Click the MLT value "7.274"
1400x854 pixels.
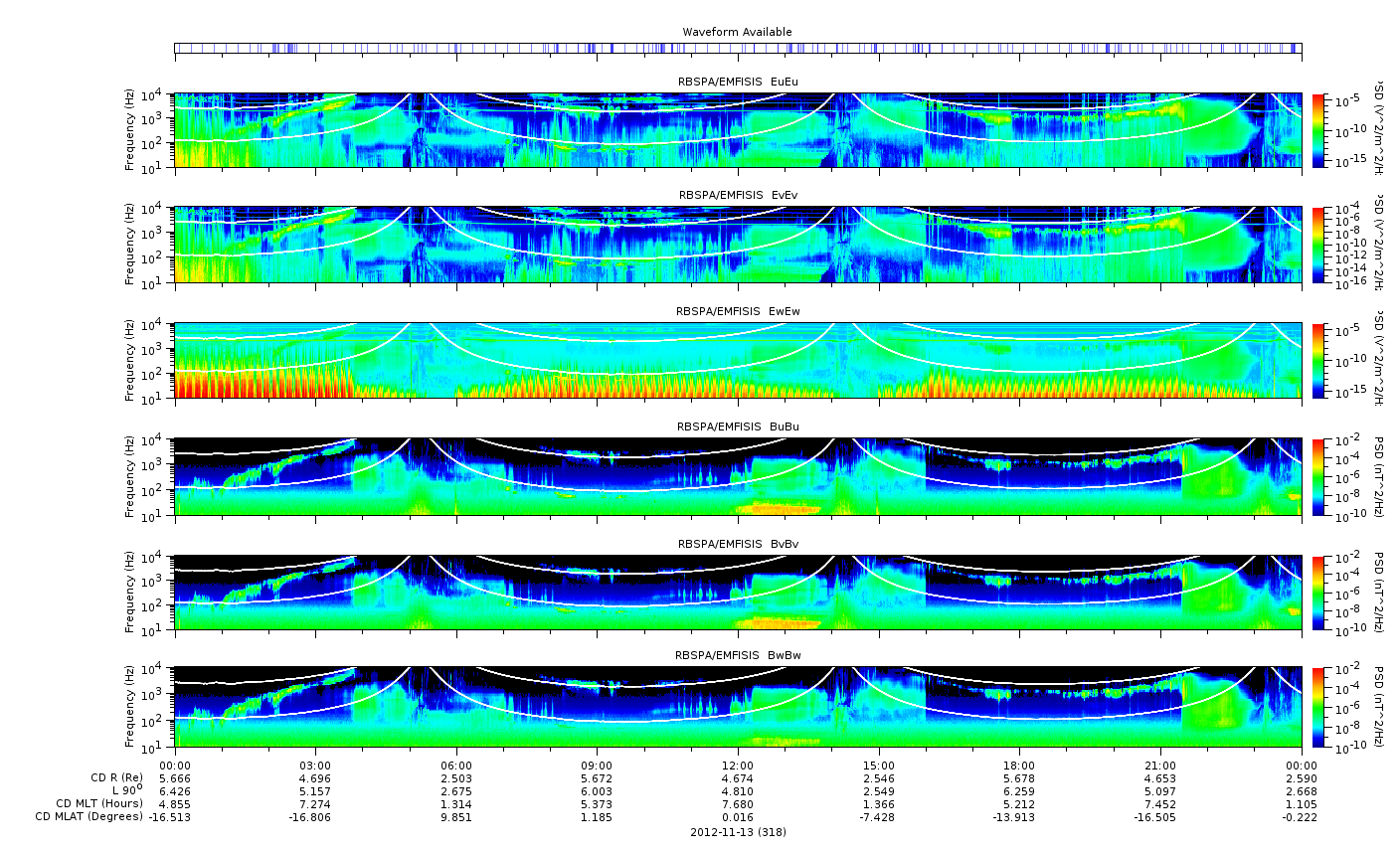click(315, 803)
